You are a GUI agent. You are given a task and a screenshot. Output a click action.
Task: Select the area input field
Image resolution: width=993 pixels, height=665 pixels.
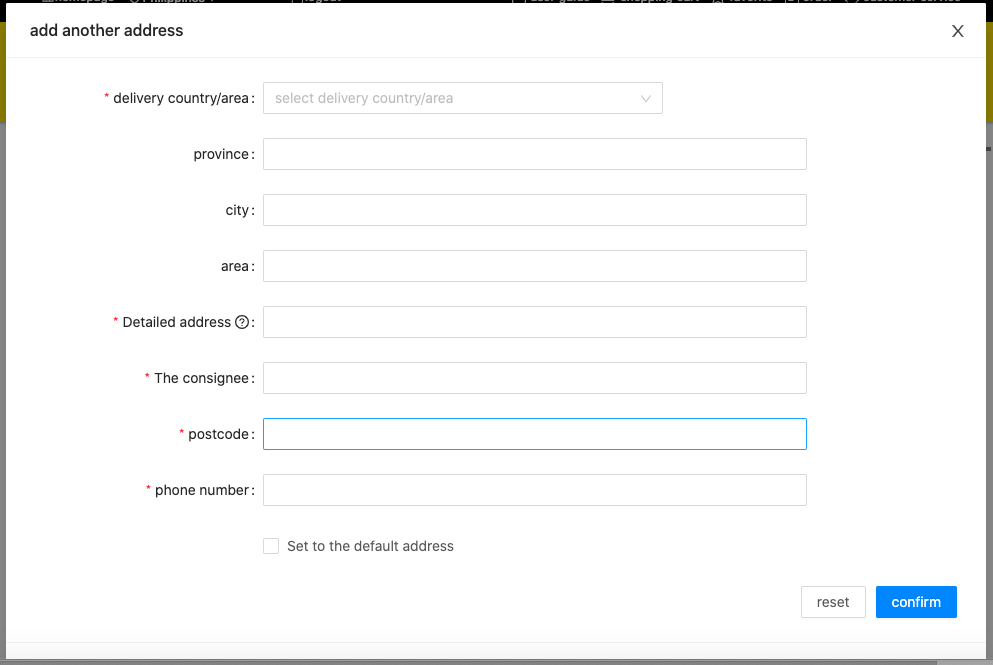pyautogui.click(x=534, y=266)
